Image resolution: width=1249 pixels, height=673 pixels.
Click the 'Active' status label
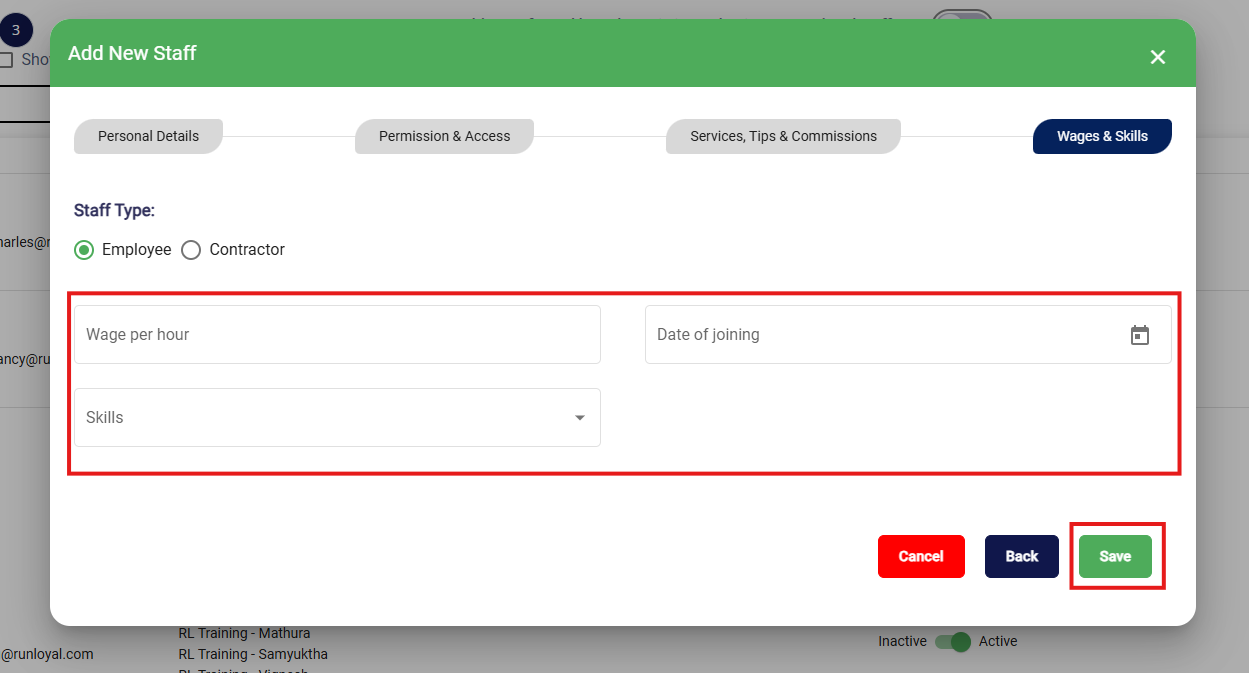[998, 641]
